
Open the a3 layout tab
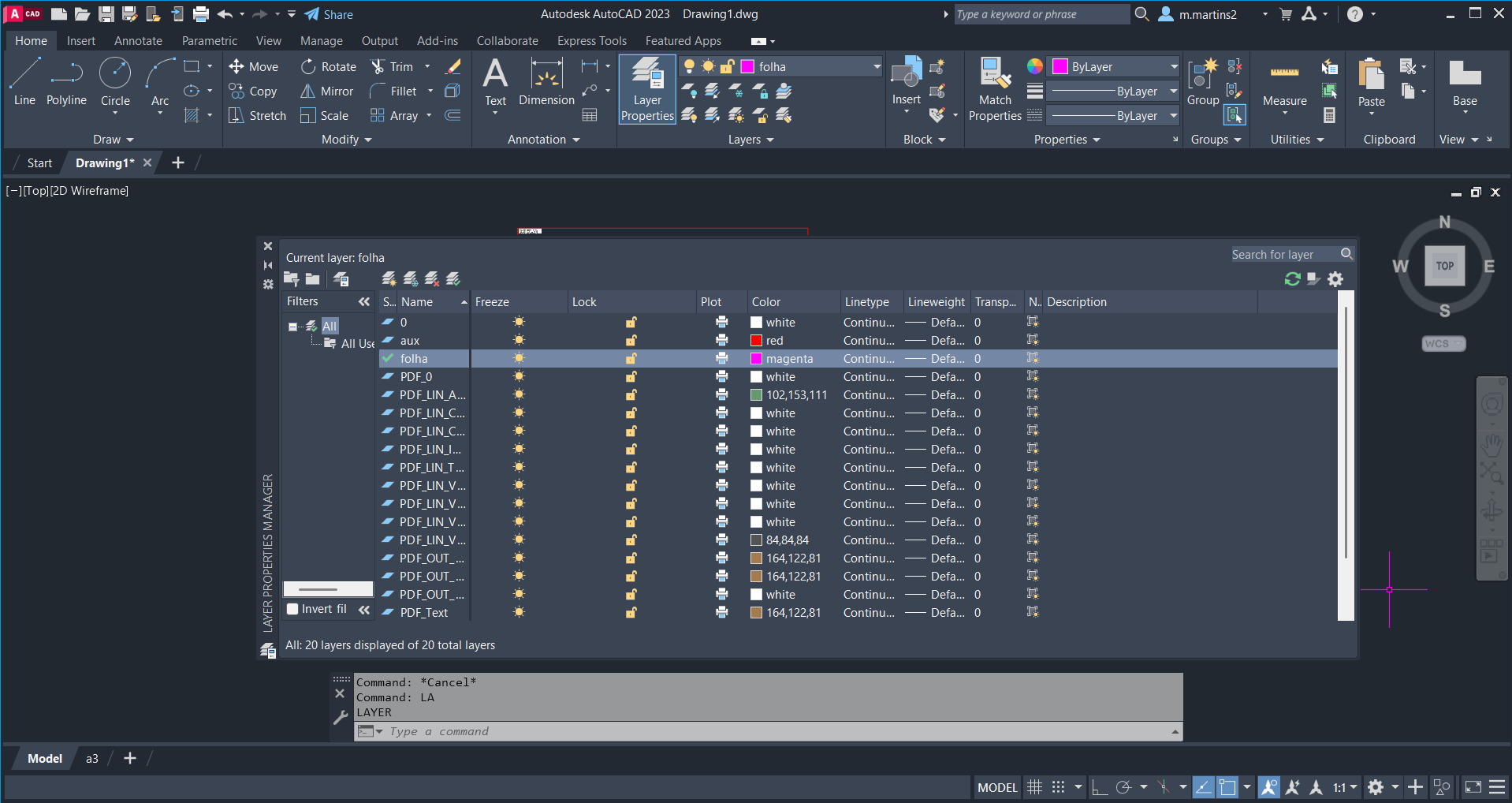[x=92, y=759]
